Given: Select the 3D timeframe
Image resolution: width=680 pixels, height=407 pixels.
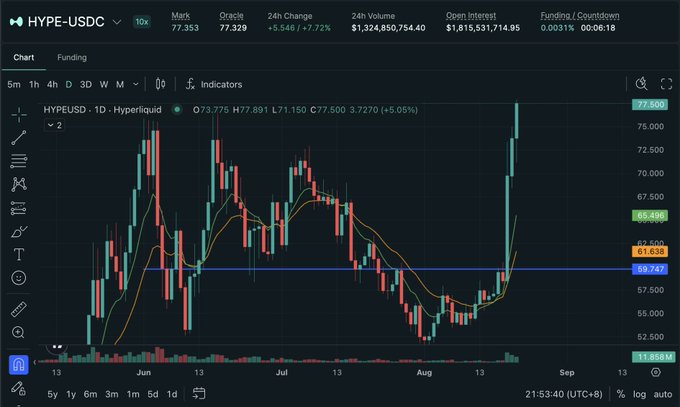Looking at the screenshot, I should point(86,84).
